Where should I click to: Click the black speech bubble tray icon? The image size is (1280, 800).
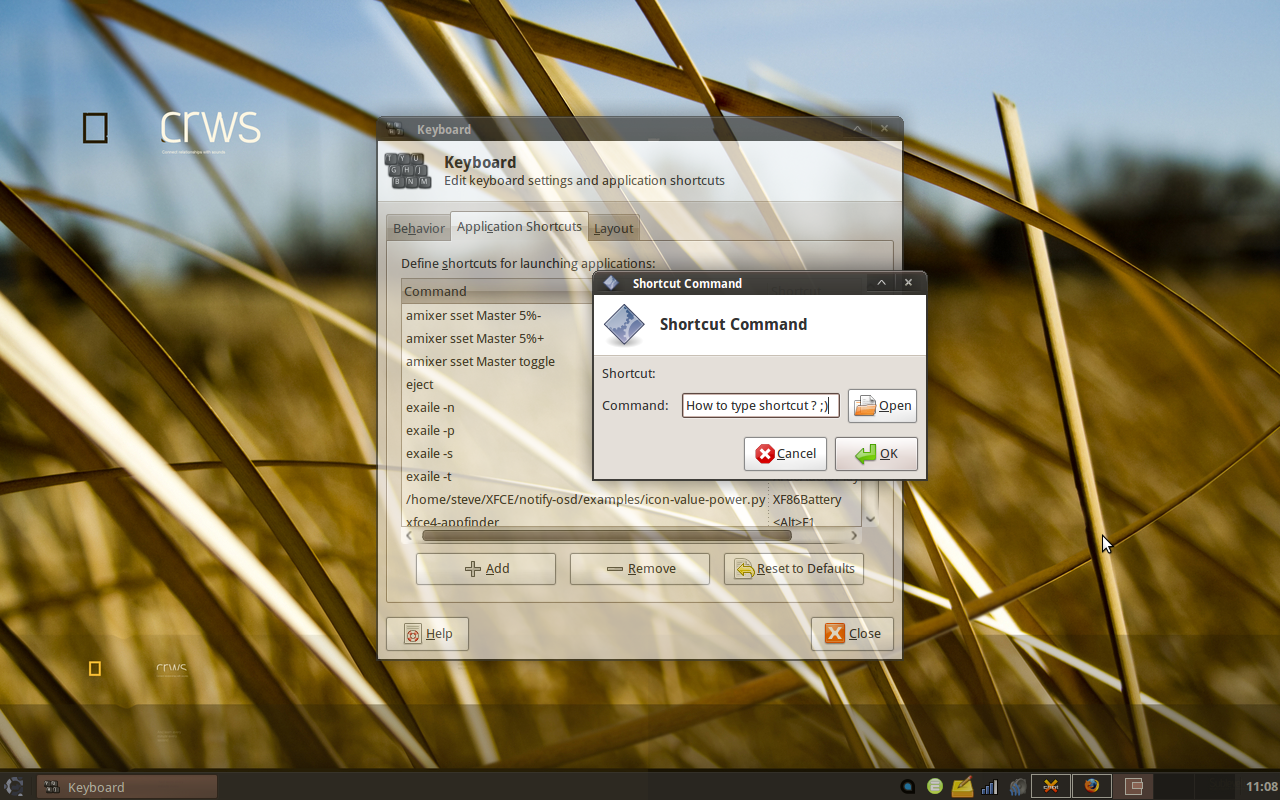pos(908,787)
